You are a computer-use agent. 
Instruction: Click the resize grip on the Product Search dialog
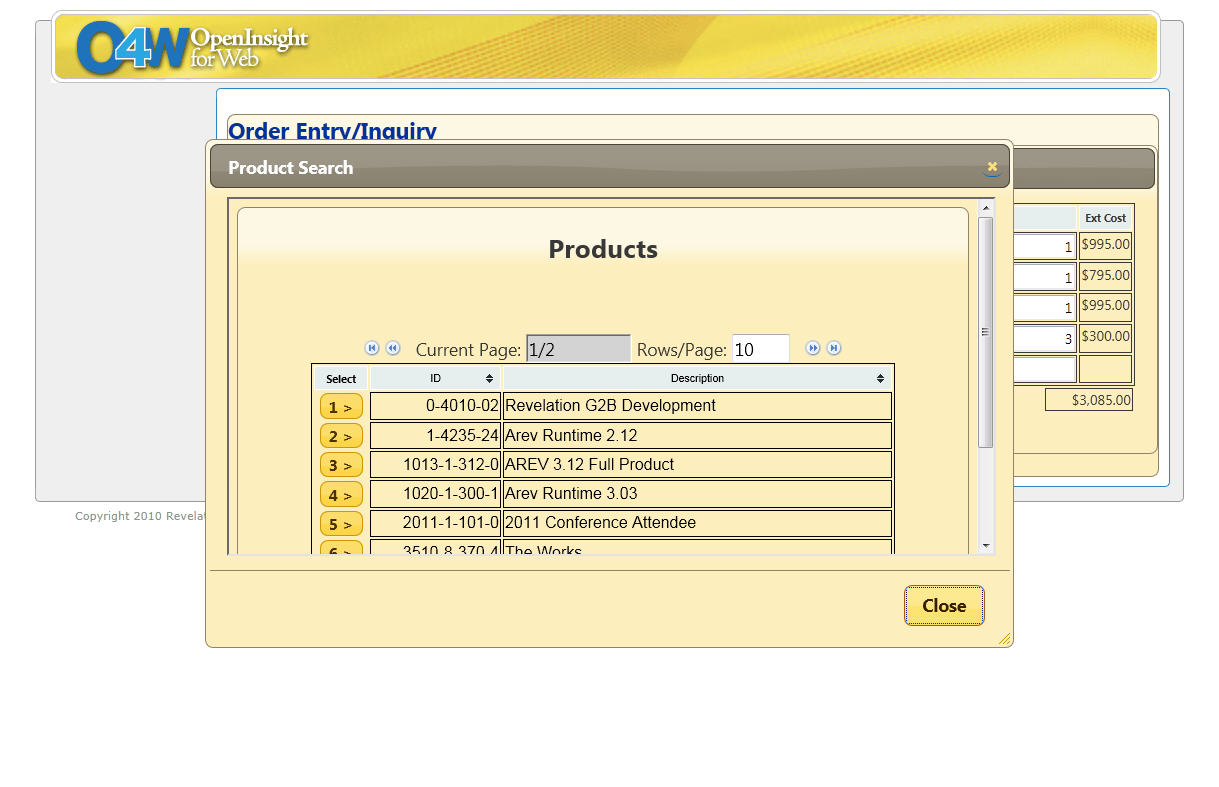(1004, 638)
